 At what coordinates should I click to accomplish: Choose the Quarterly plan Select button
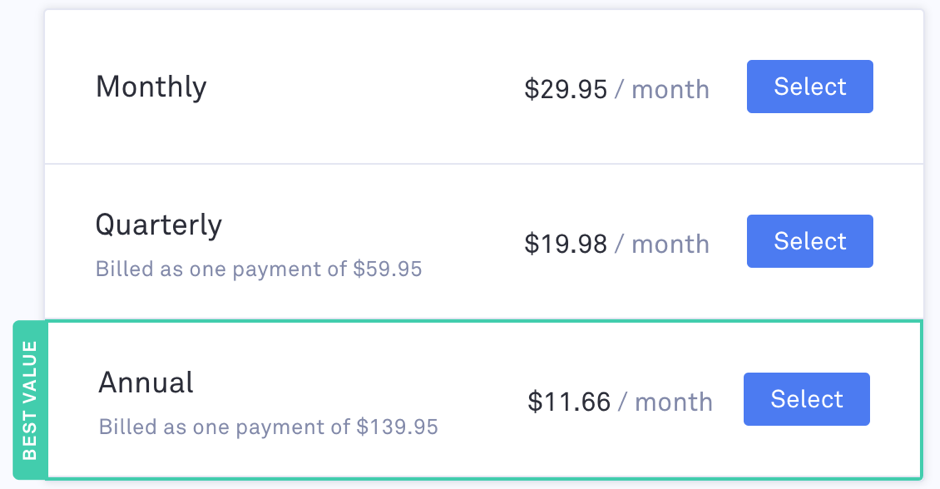(x=809, y=241)
